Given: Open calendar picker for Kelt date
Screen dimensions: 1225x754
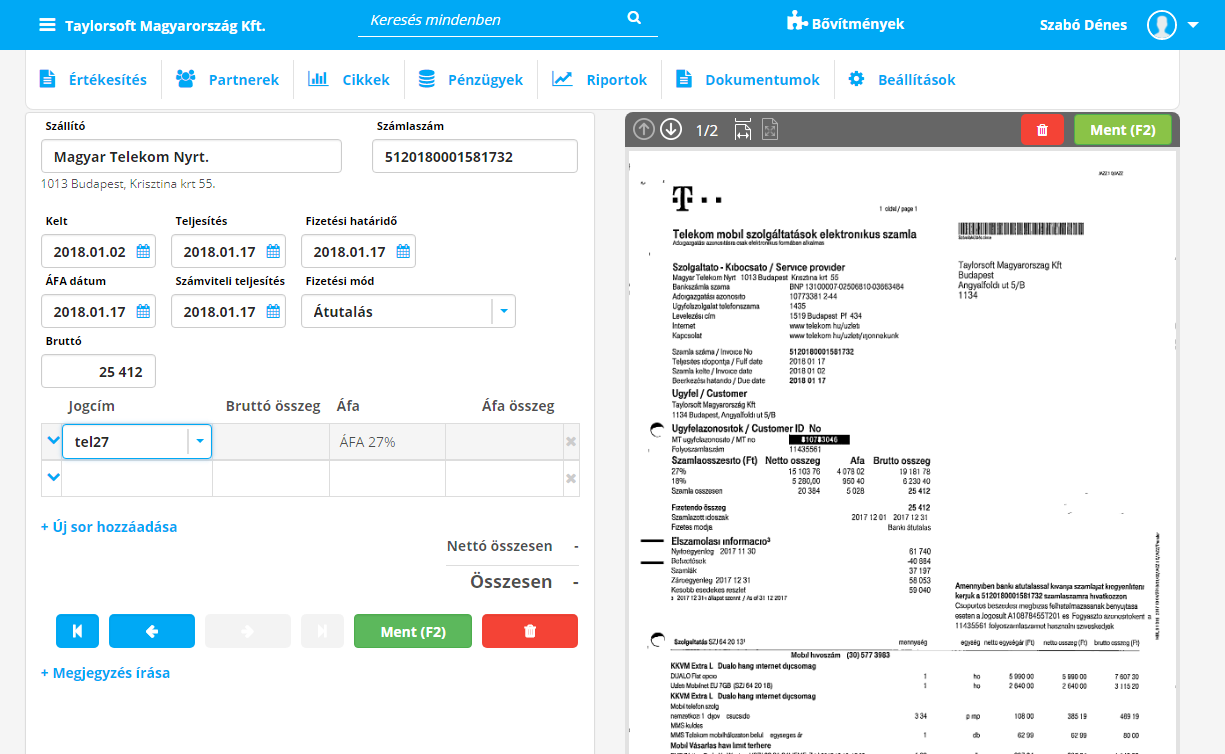Looking at the screenshot, I should coord(143,252).
